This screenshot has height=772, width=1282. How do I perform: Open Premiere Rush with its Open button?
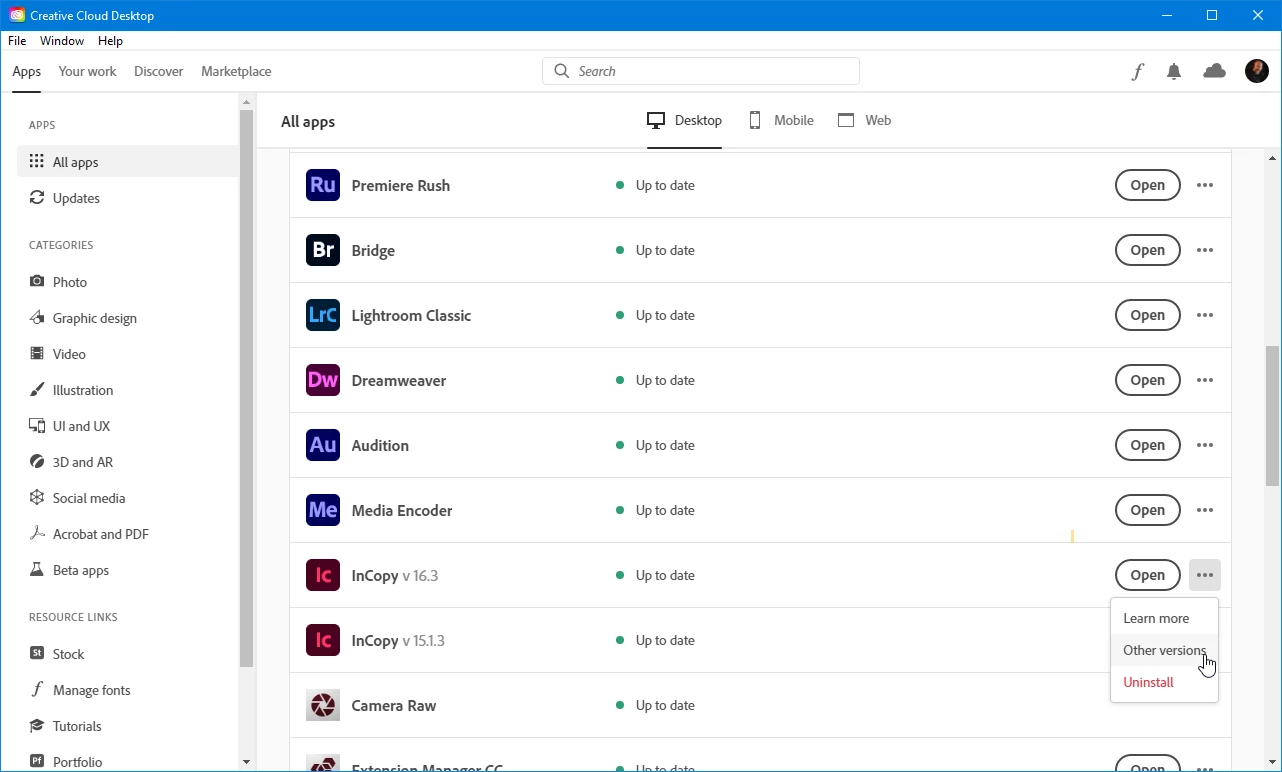click(x=1148, y=185)
